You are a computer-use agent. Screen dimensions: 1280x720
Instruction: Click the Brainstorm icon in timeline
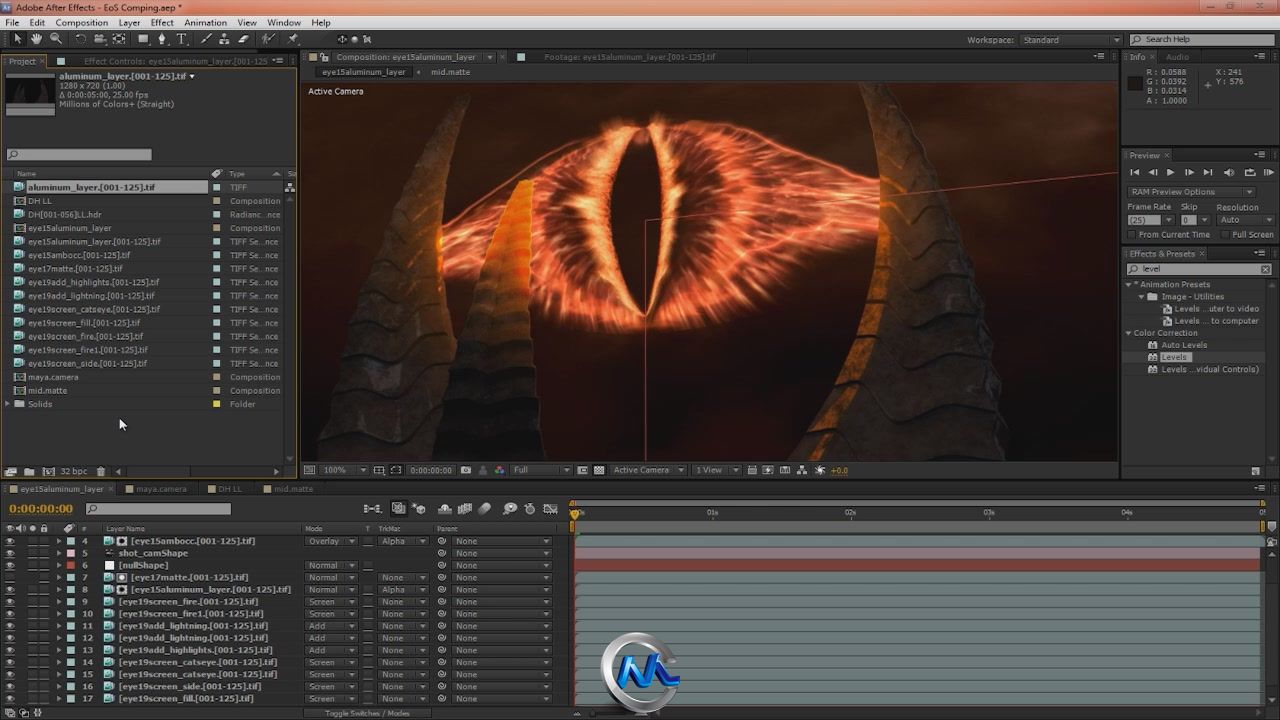click(x=509, y=509)
